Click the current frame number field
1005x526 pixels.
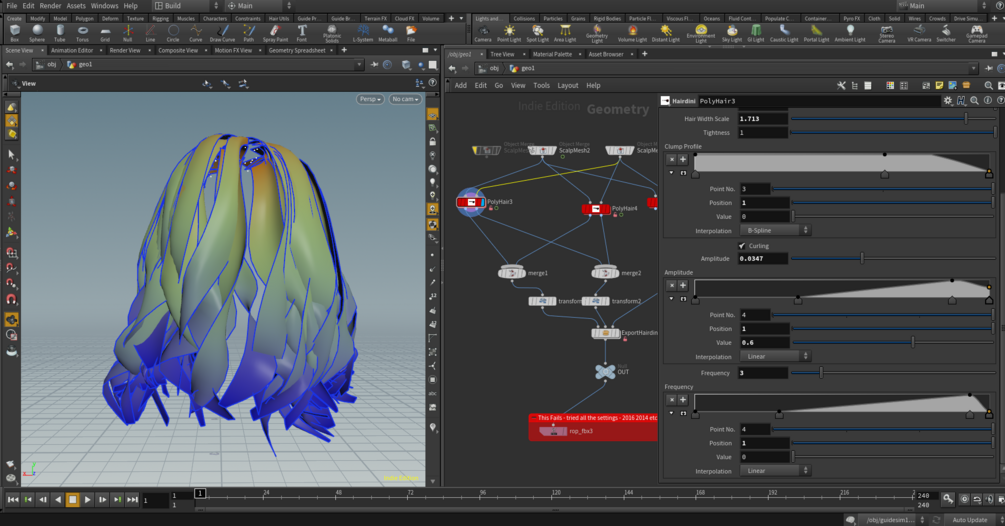(x=154, y=500)
